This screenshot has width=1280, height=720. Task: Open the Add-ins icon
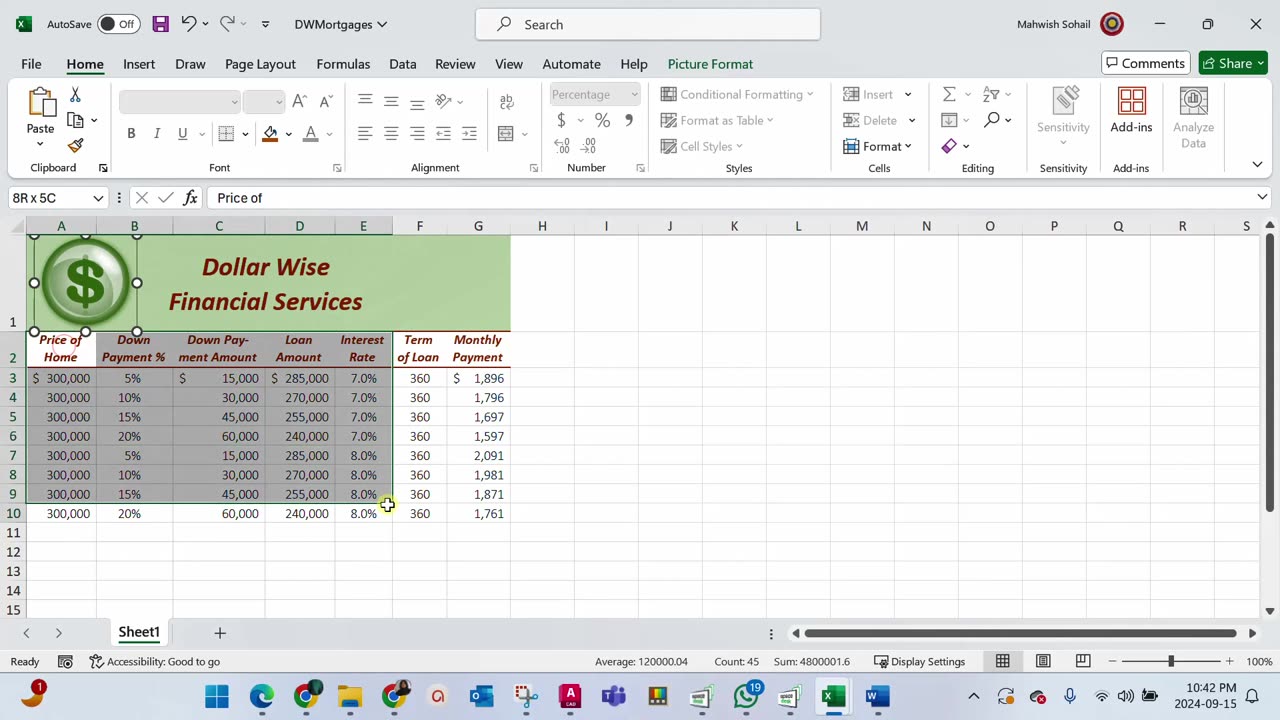click(x=1131, y=110)
